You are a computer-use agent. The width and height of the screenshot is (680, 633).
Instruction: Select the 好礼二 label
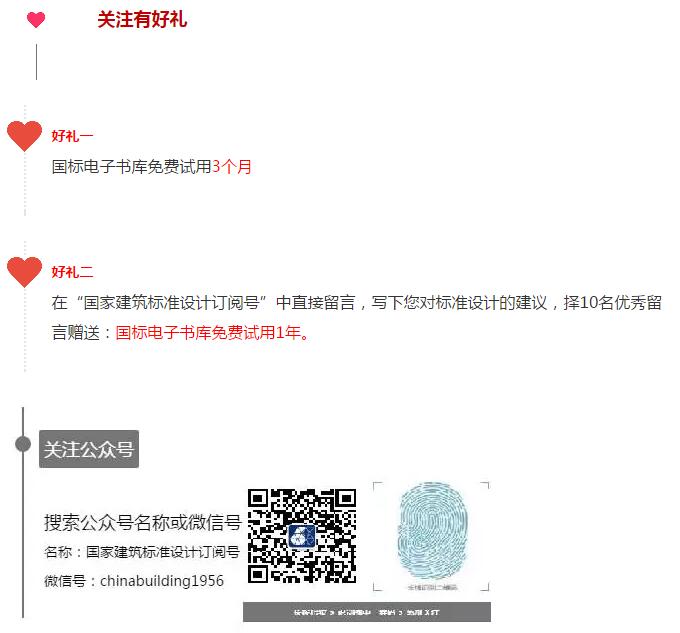72,272
